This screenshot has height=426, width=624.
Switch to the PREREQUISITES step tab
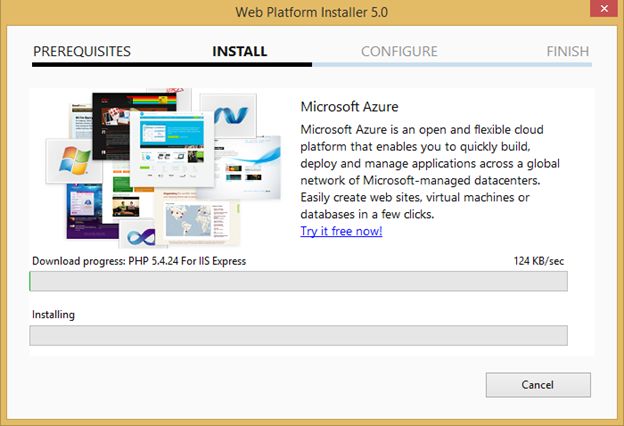click(81, 51)
